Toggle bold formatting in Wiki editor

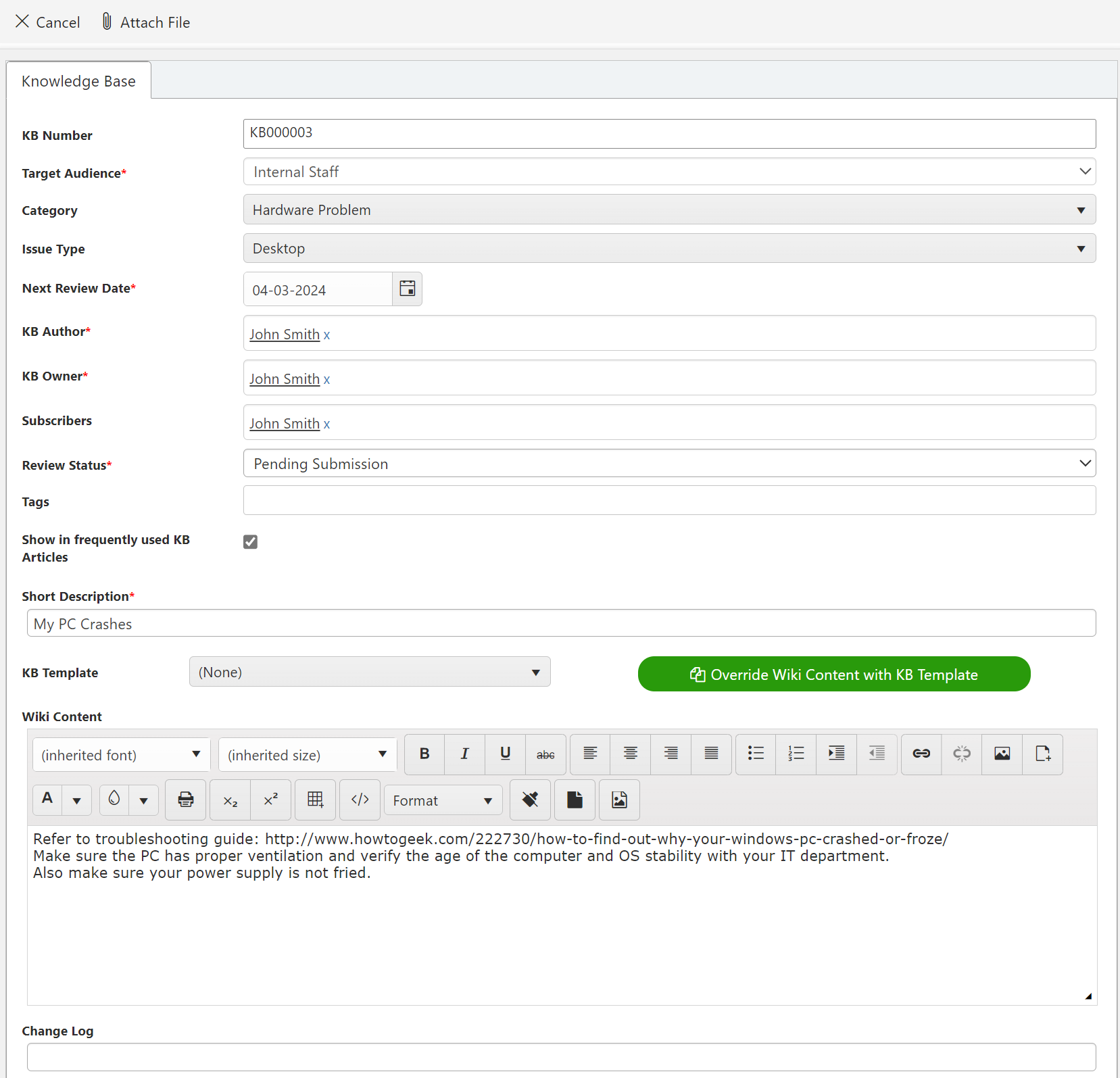(x=424, y=754)
